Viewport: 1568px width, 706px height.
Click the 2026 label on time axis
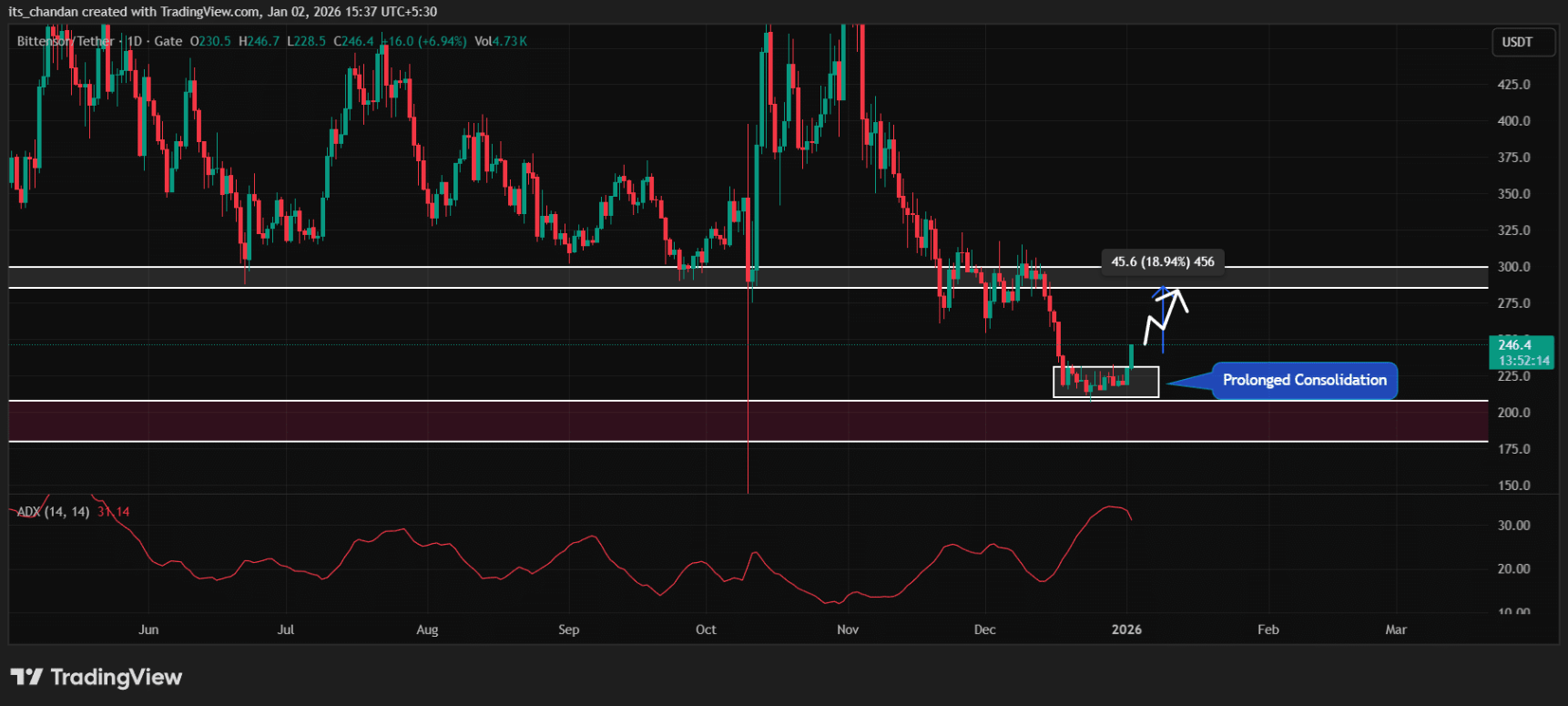coord(1126,629)
